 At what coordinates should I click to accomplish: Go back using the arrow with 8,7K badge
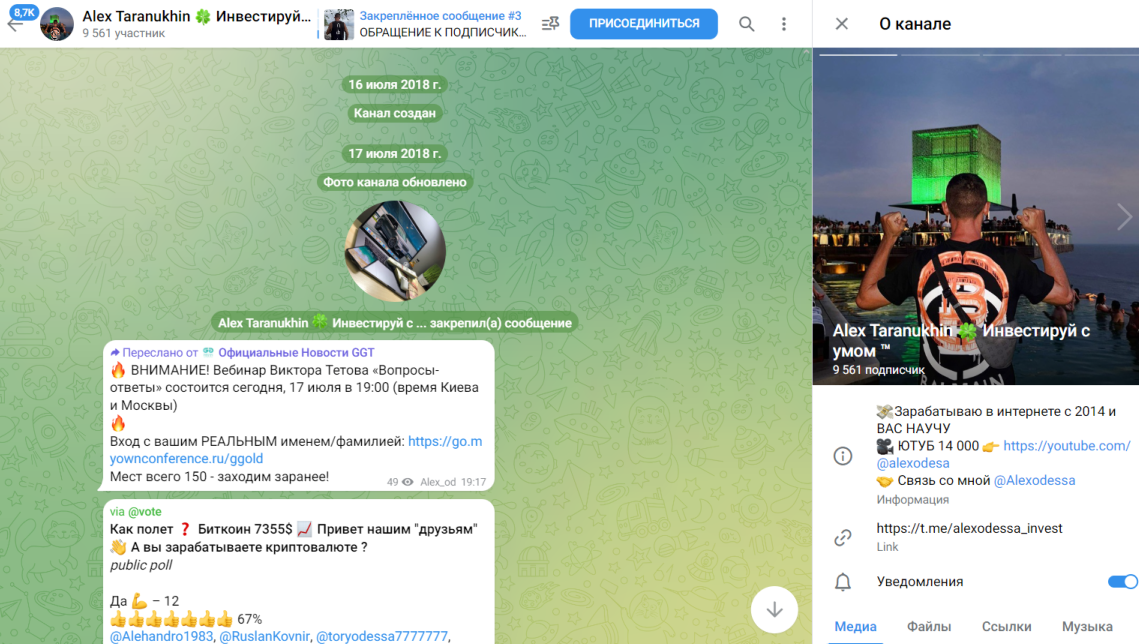click(x=15, y=23)
